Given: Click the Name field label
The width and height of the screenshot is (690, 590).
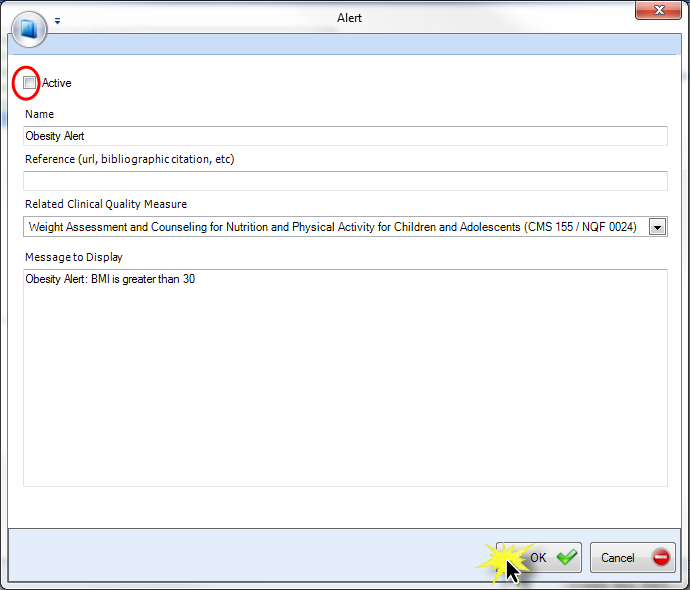Looking at the screenshot, I should pyautogui.click(x=39, y=114).
